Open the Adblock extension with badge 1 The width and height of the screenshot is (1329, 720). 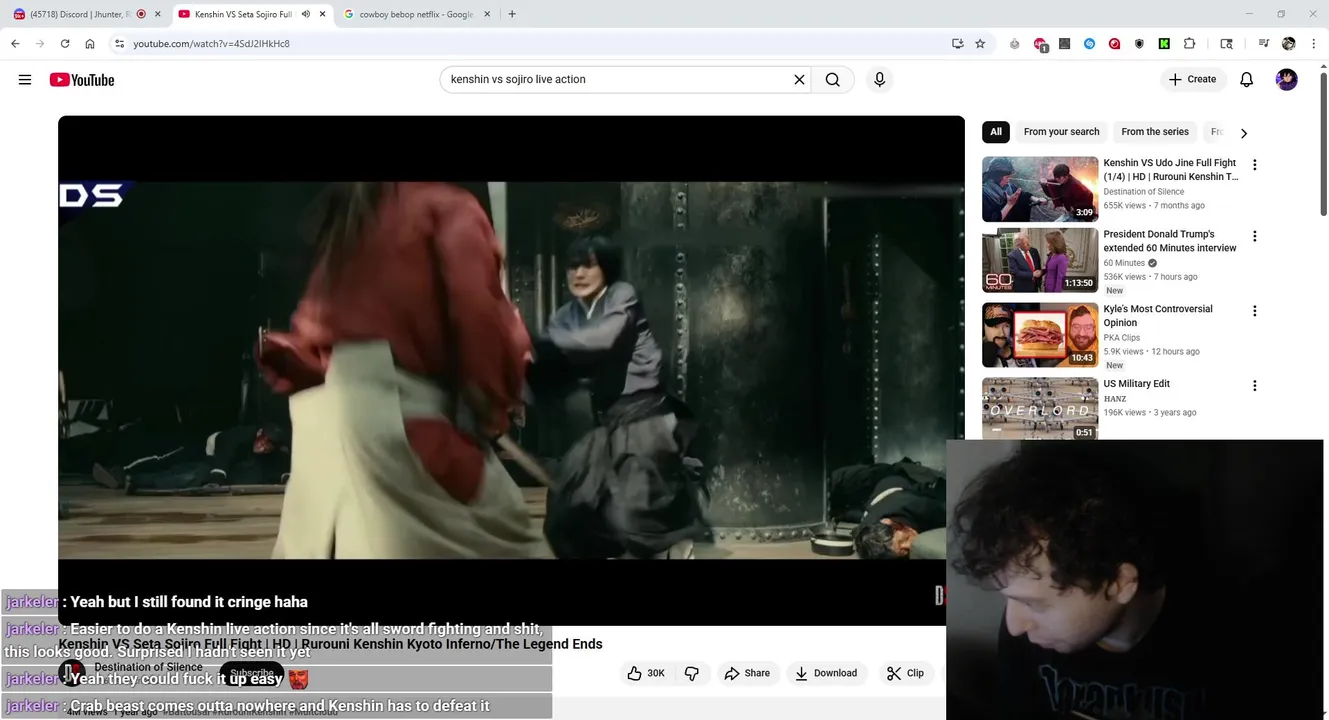[x=1040, y=44]
